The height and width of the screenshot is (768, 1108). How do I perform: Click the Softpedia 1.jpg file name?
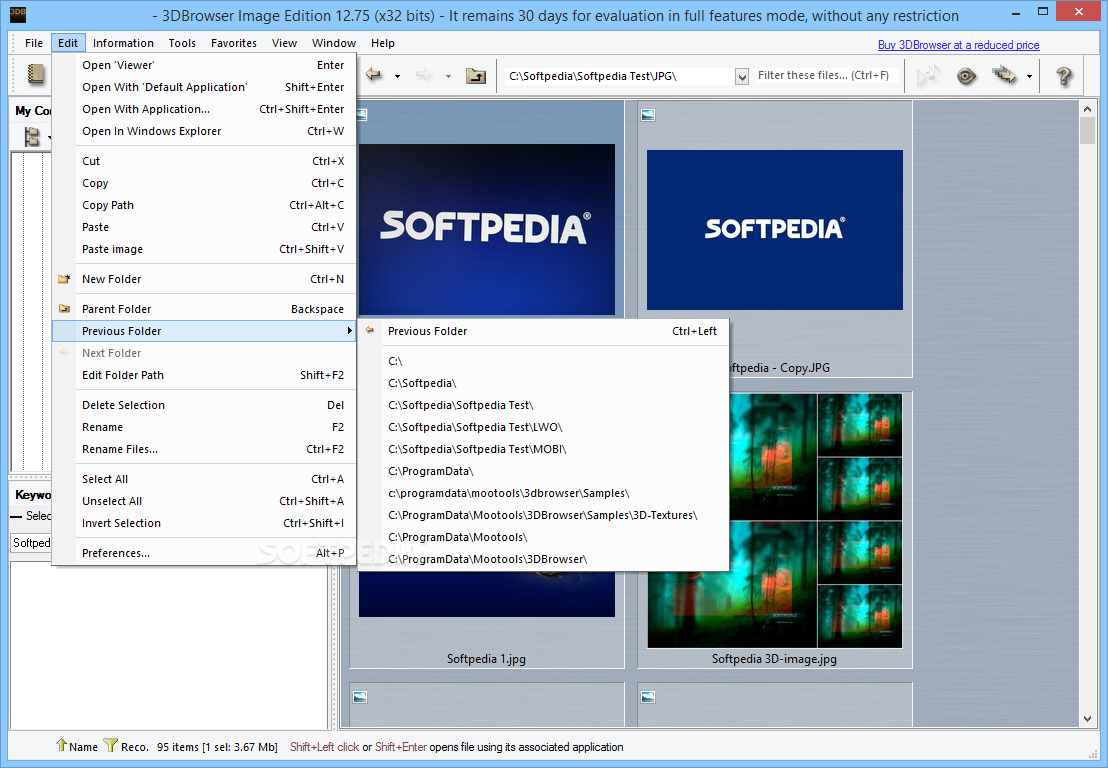pos(486,658)
